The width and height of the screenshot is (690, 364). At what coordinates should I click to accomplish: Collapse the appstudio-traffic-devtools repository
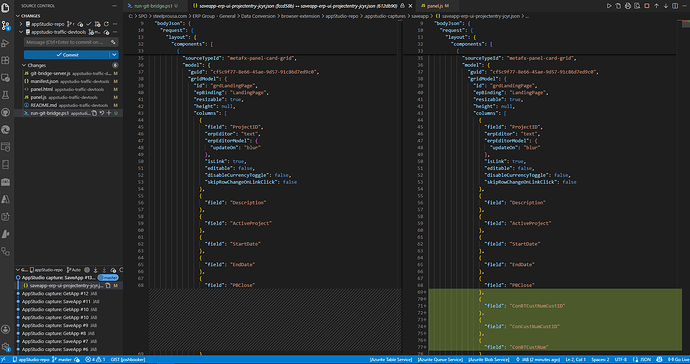click(21, 32)
